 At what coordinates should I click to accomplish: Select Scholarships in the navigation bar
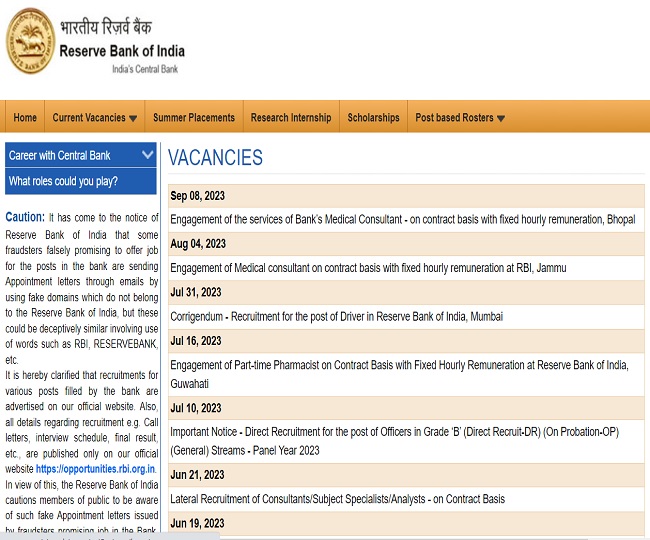tap(373, 117)
